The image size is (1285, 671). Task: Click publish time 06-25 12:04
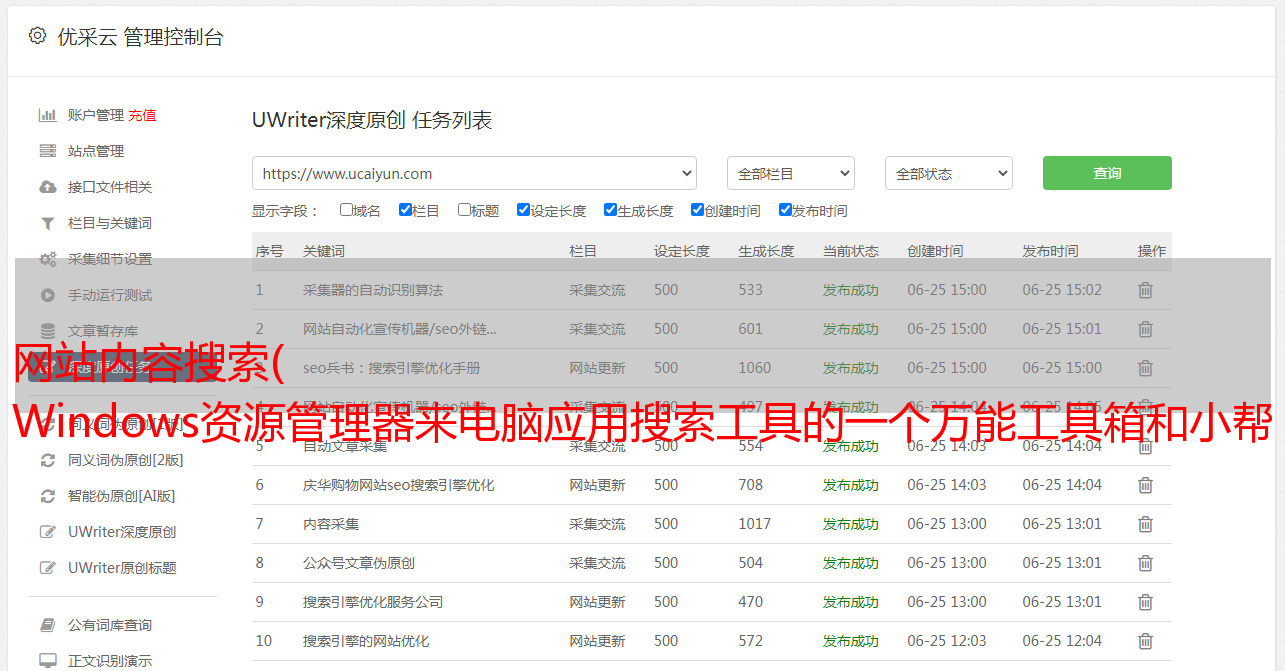tap(1062, 641)
